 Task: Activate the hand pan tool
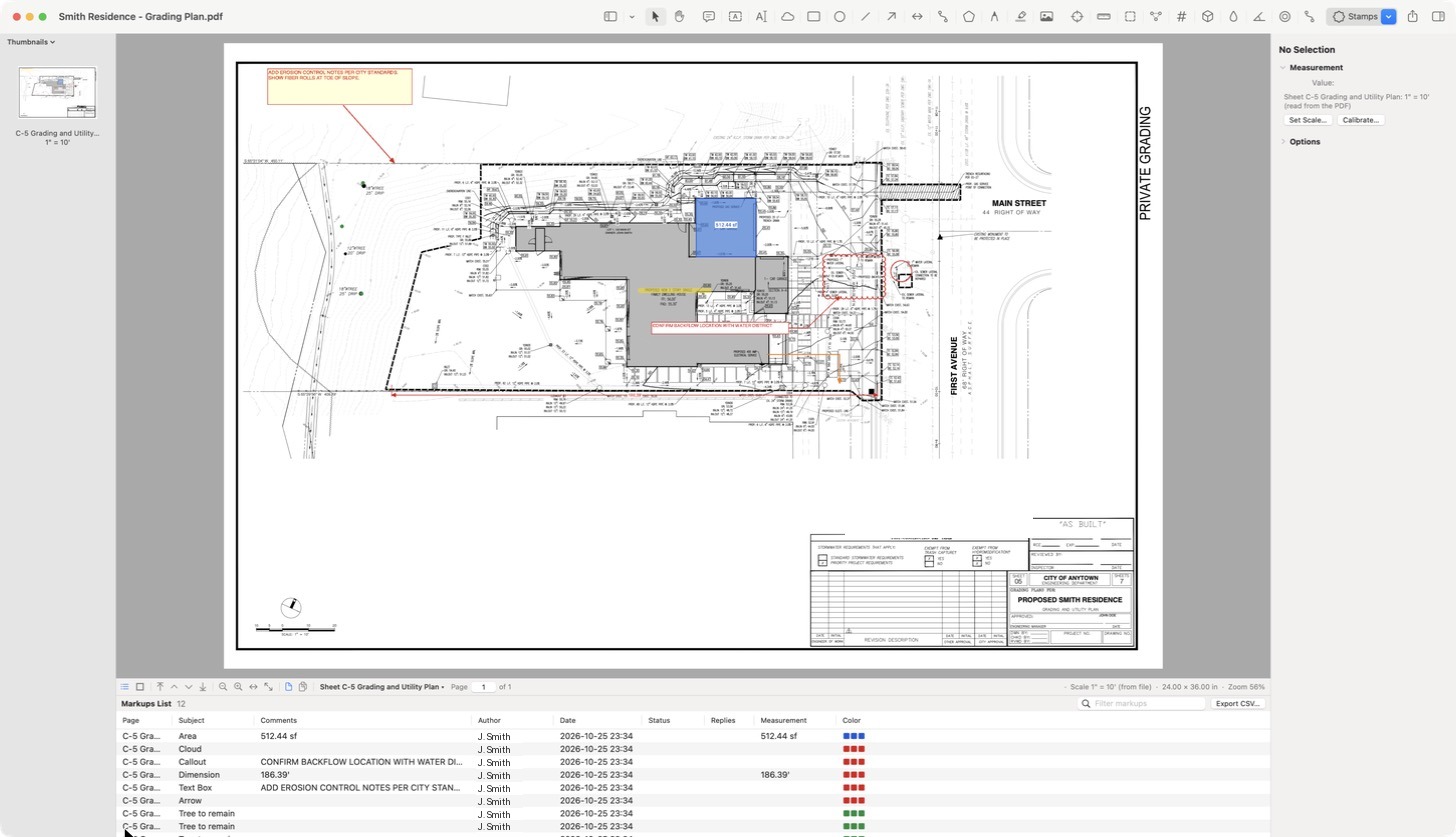680,17
